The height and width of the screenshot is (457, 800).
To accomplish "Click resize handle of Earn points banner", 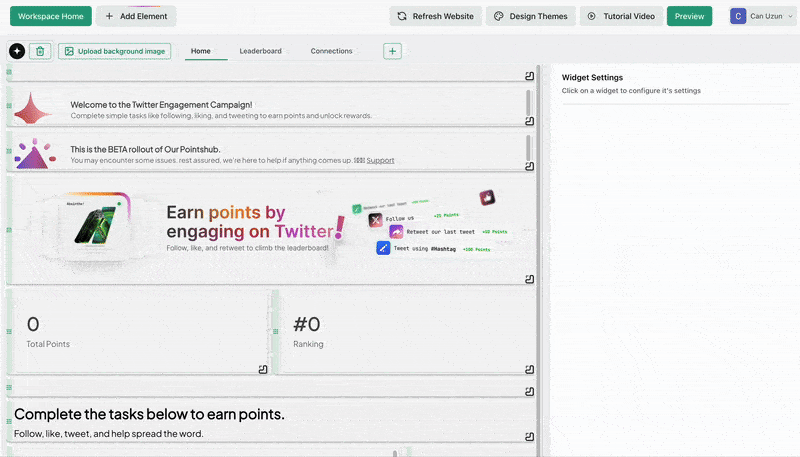I will (530, 279).
